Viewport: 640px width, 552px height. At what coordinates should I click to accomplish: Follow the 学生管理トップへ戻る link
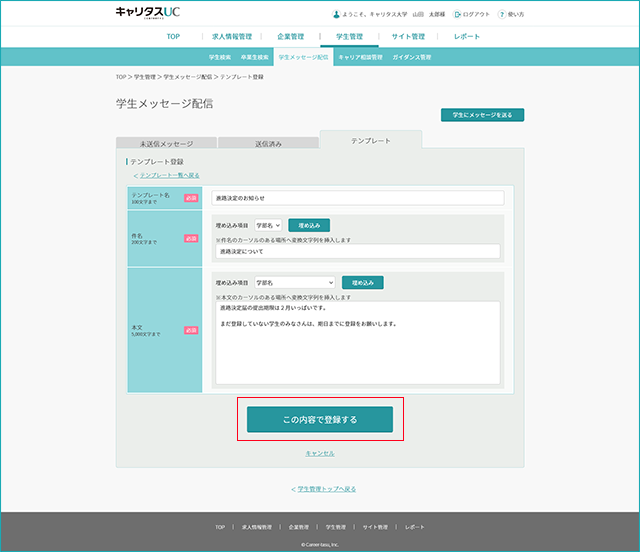[x=324, y=489]
